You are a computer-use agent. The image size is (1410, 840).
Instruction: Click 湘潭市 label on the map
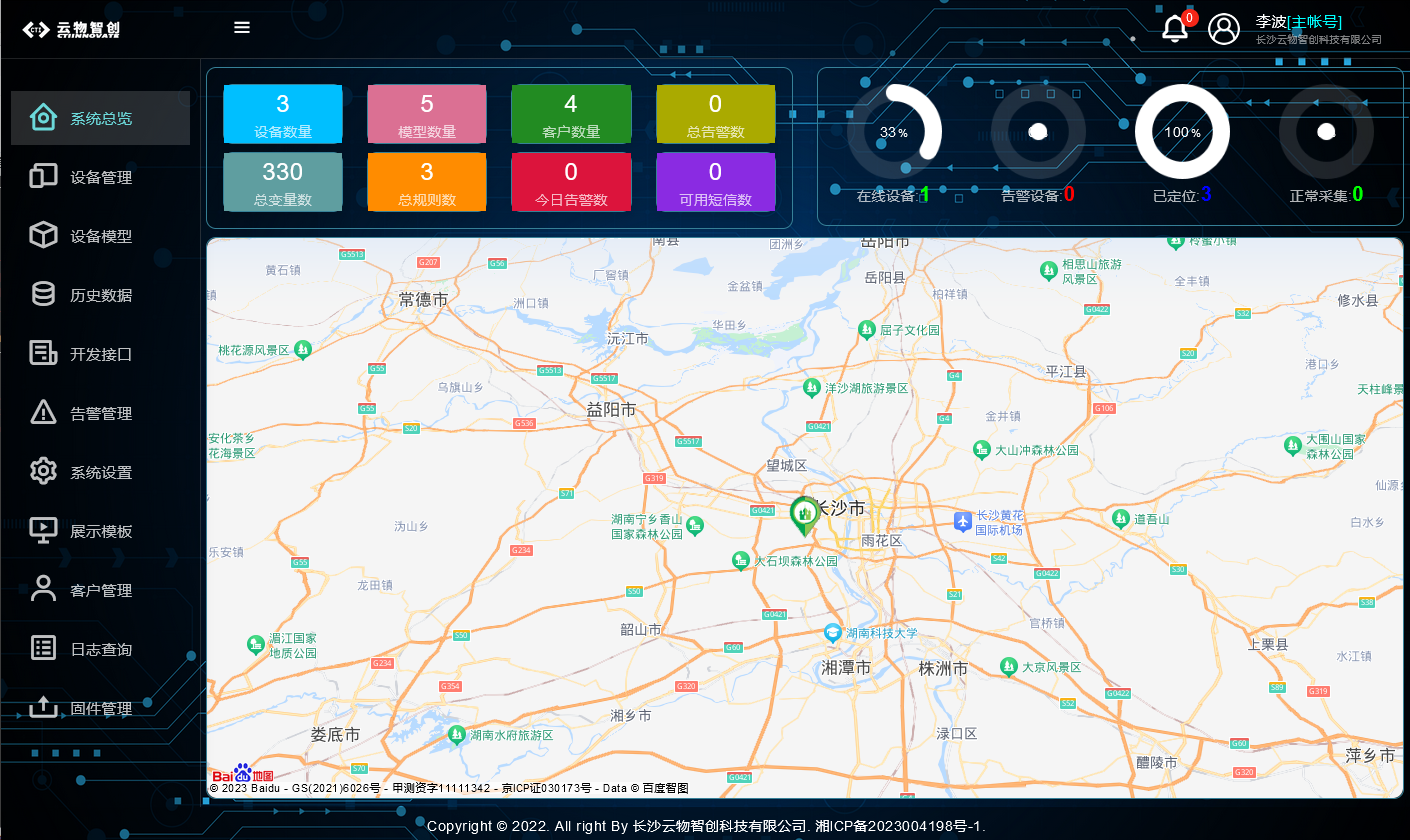(846, 668)
